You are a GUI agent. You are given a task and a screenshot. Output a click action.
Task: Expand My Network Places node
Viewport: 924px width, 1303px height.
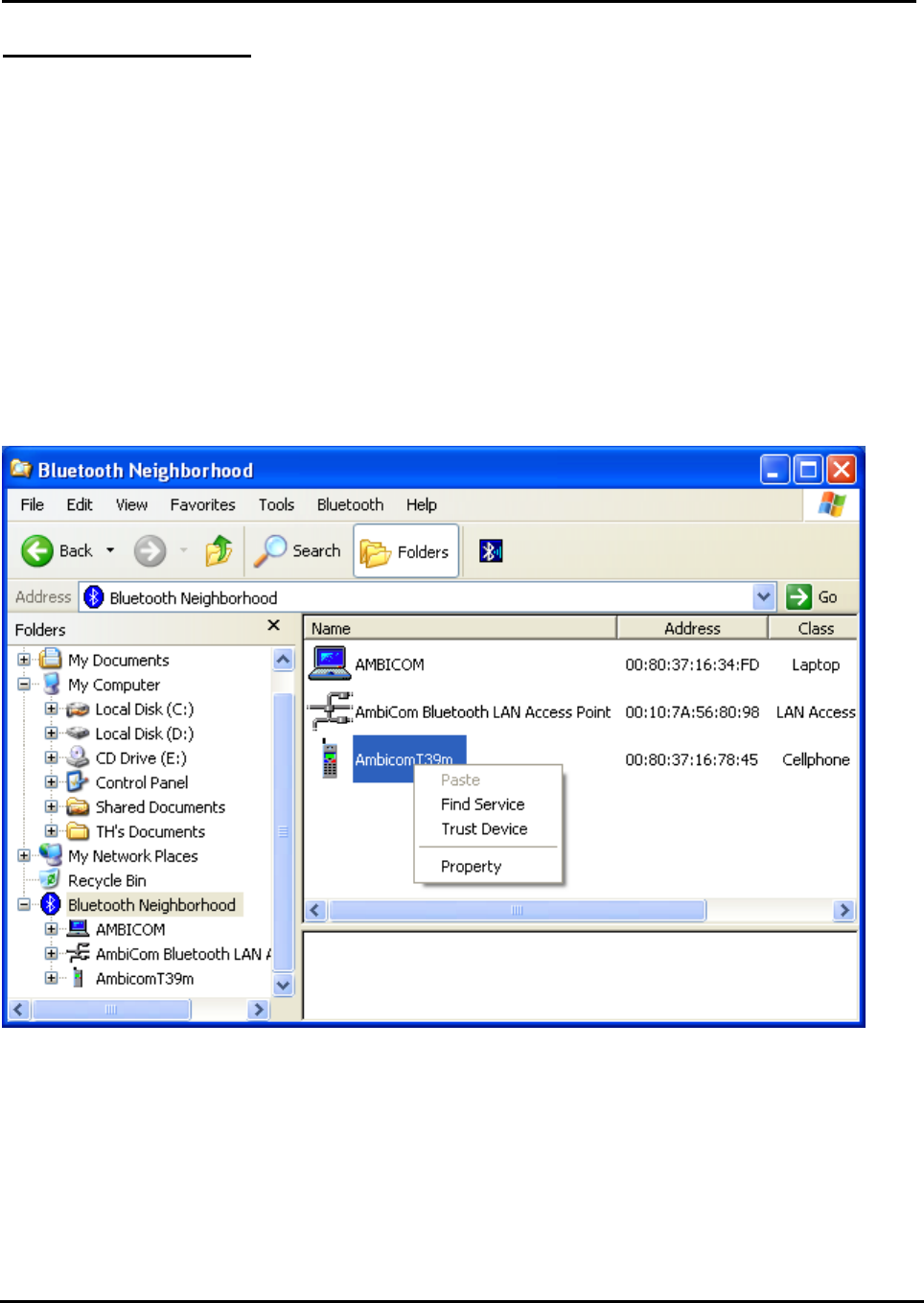24,855
